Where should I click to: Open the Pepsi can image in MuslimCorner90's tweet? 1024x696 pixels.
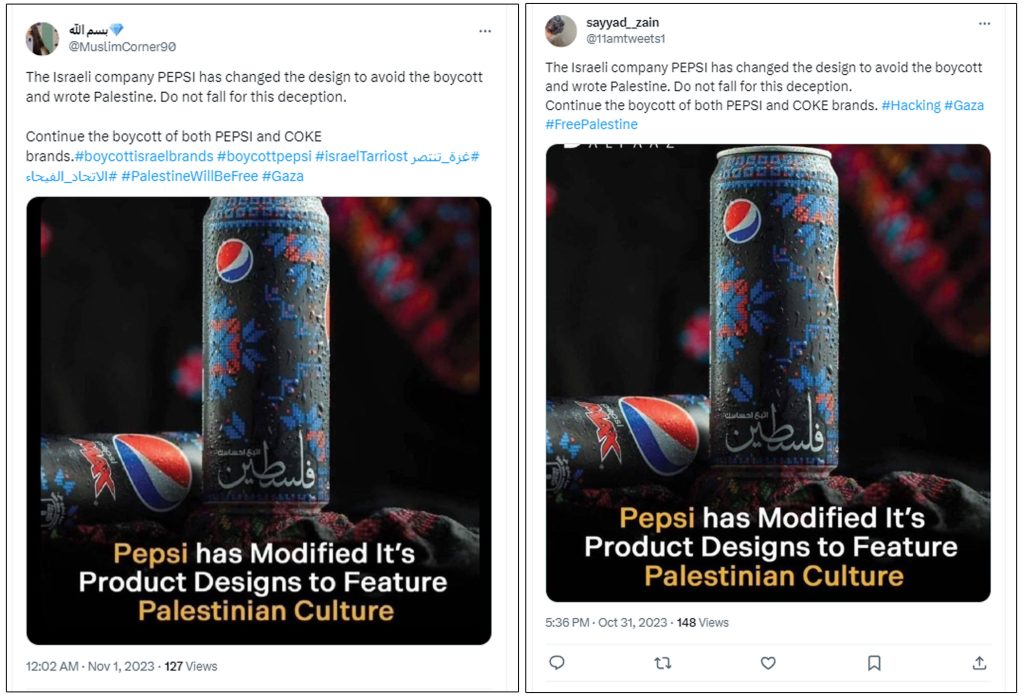[x=259, y=420]
